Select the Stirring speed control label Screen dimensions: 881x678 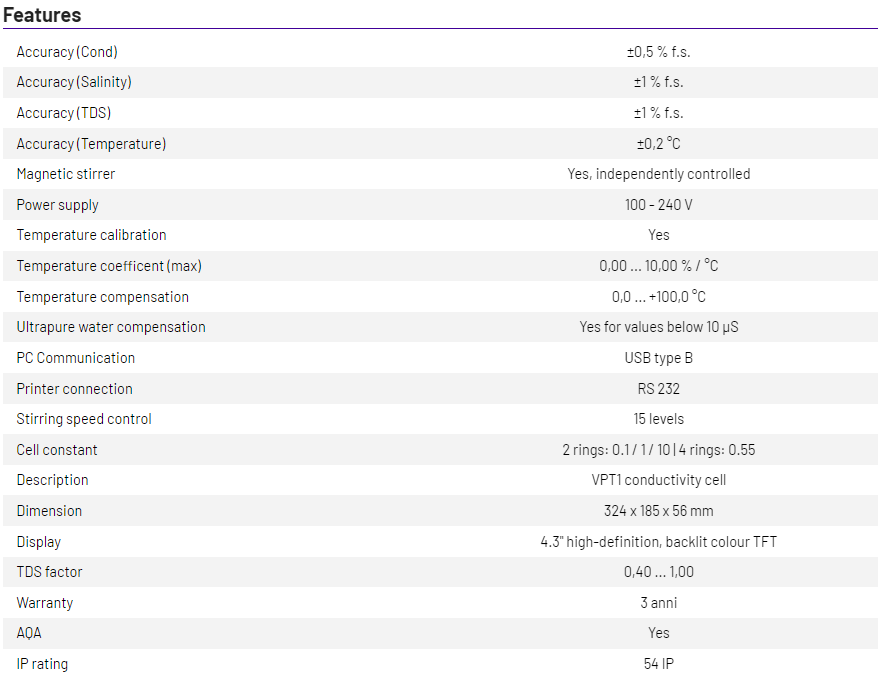[84, 419]
